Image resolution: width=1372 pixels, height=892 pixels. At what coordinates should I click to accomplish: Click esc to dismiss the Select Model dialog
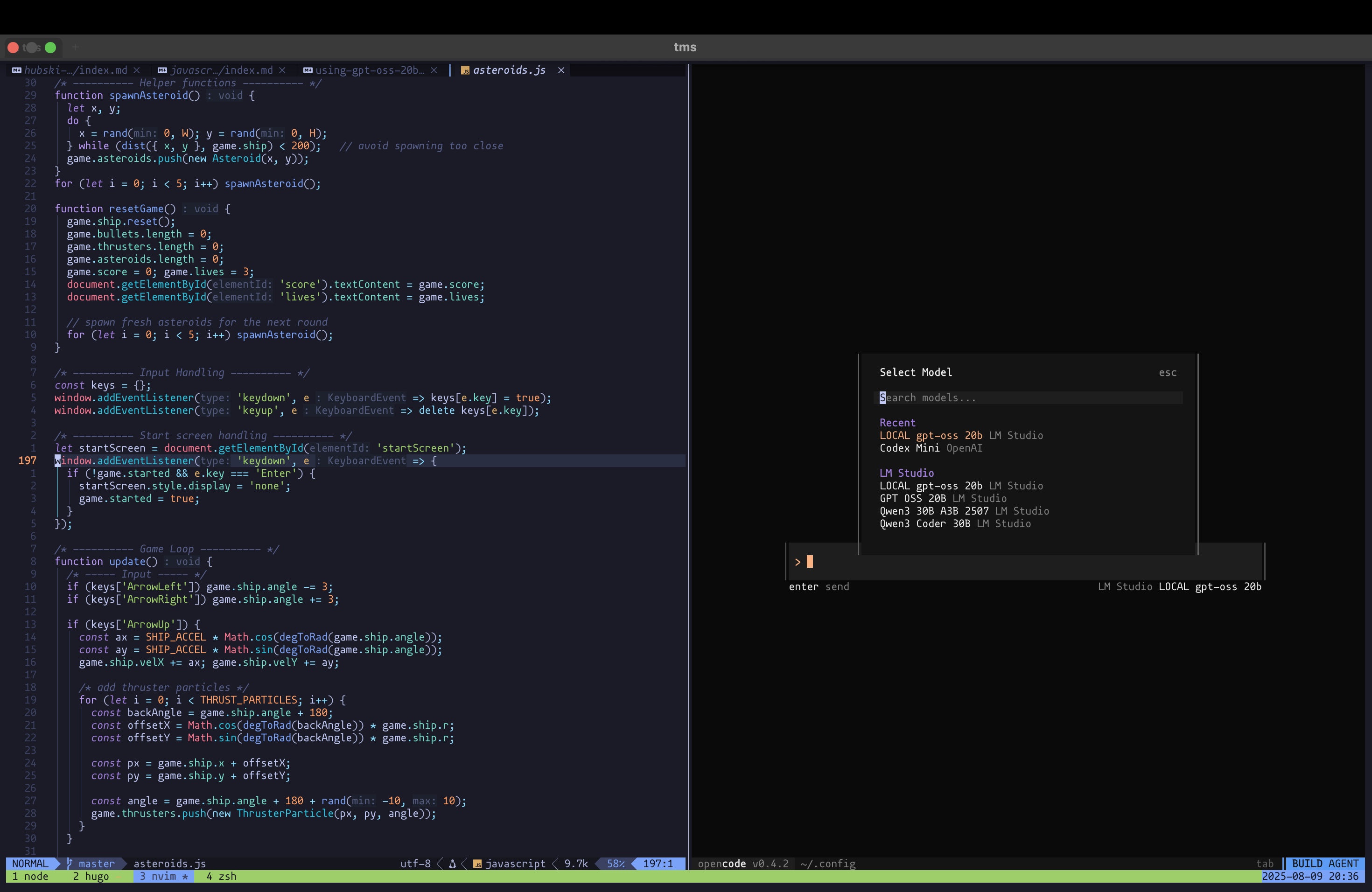point(1167,372)
